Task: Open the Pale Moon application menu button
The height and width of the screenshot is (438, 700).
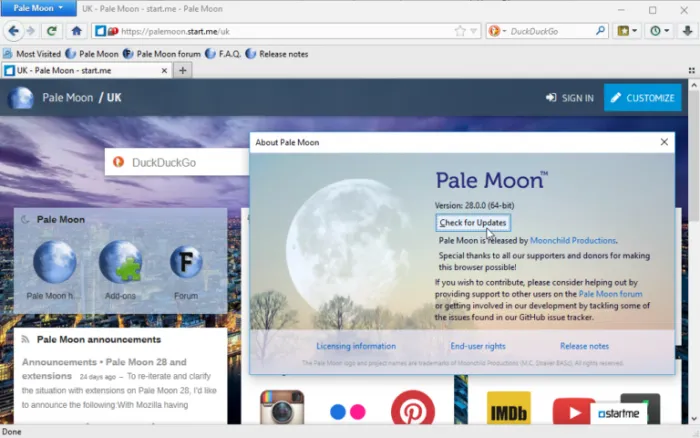Action: (x=38, y=8)
